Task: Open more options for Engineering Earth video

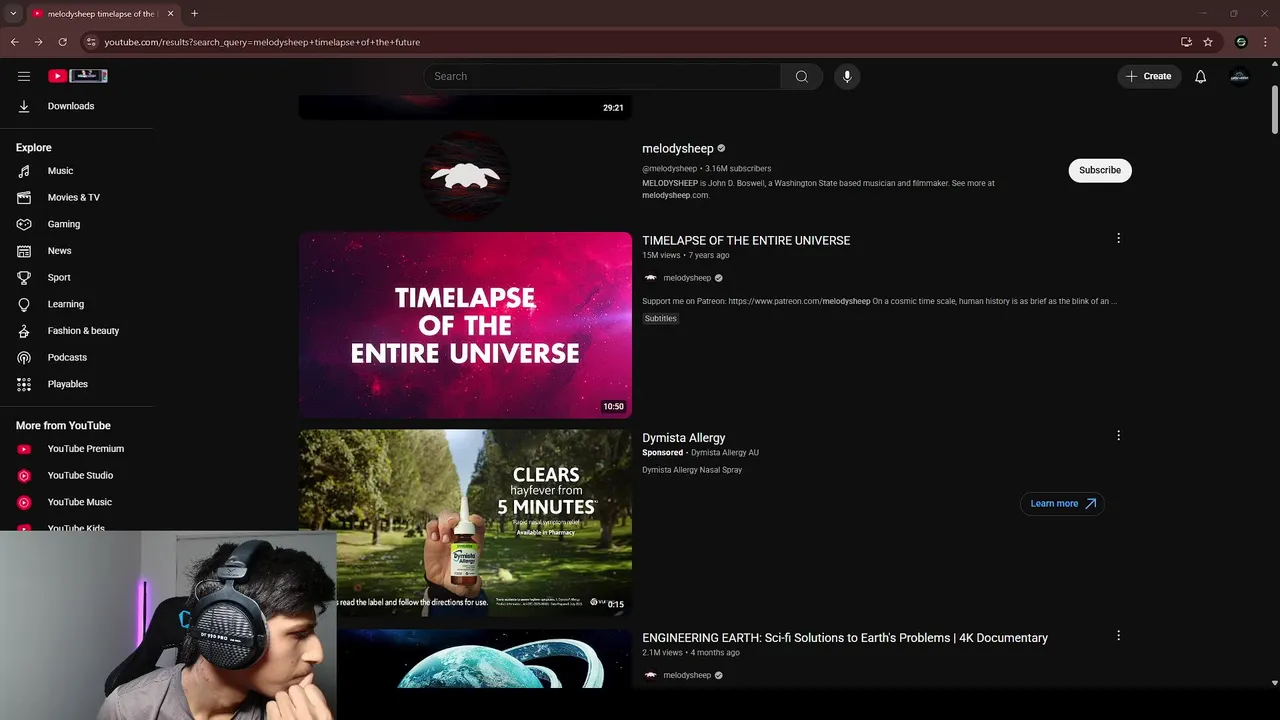Action: (x=1118, y=635)
